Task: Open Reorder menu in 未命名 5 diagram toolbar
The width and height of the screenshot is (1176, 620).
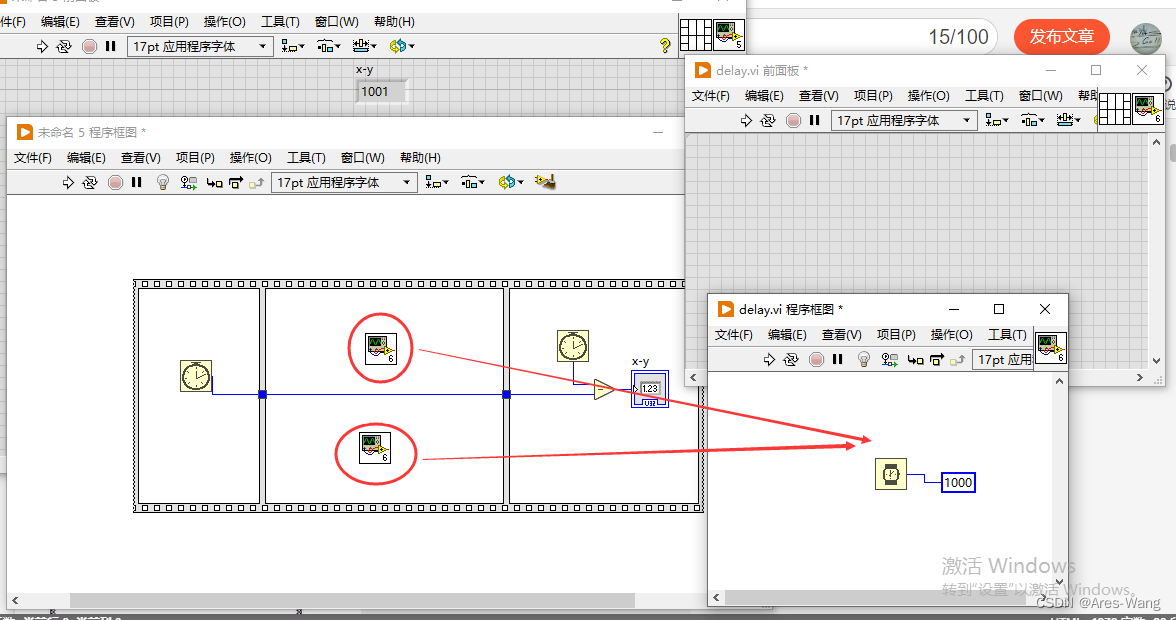Action: (x=510, y=182)
